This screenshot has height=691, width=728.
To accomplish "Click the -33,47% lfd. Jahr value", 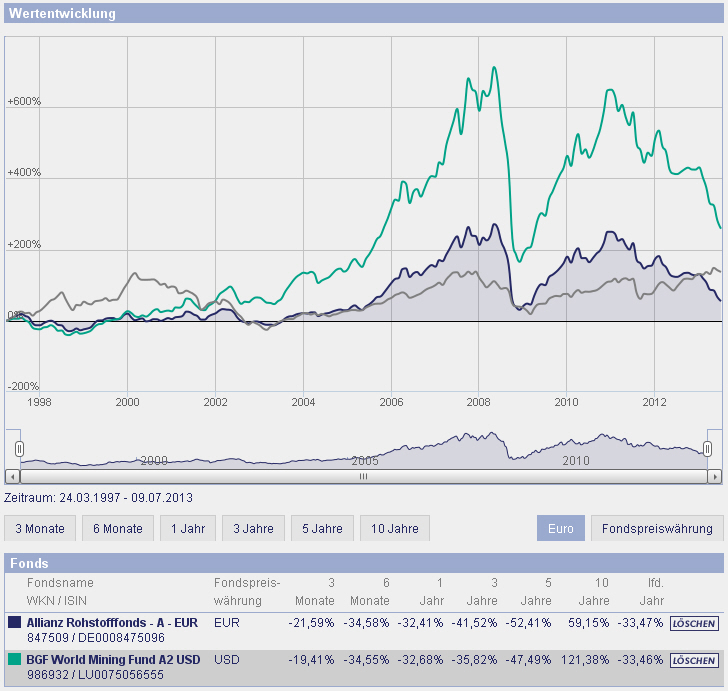I will pyautogui.click(x=640, y=622).
